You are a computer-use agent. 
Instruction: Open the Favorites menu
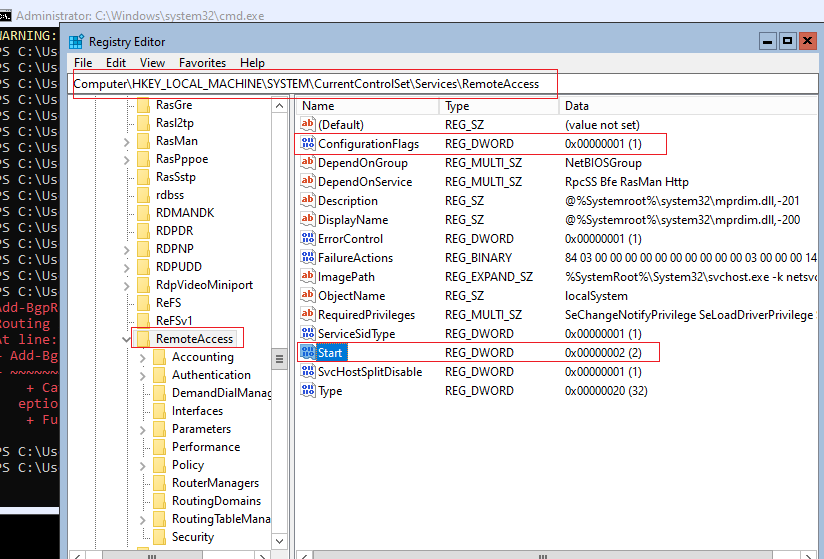click(202, 63)
